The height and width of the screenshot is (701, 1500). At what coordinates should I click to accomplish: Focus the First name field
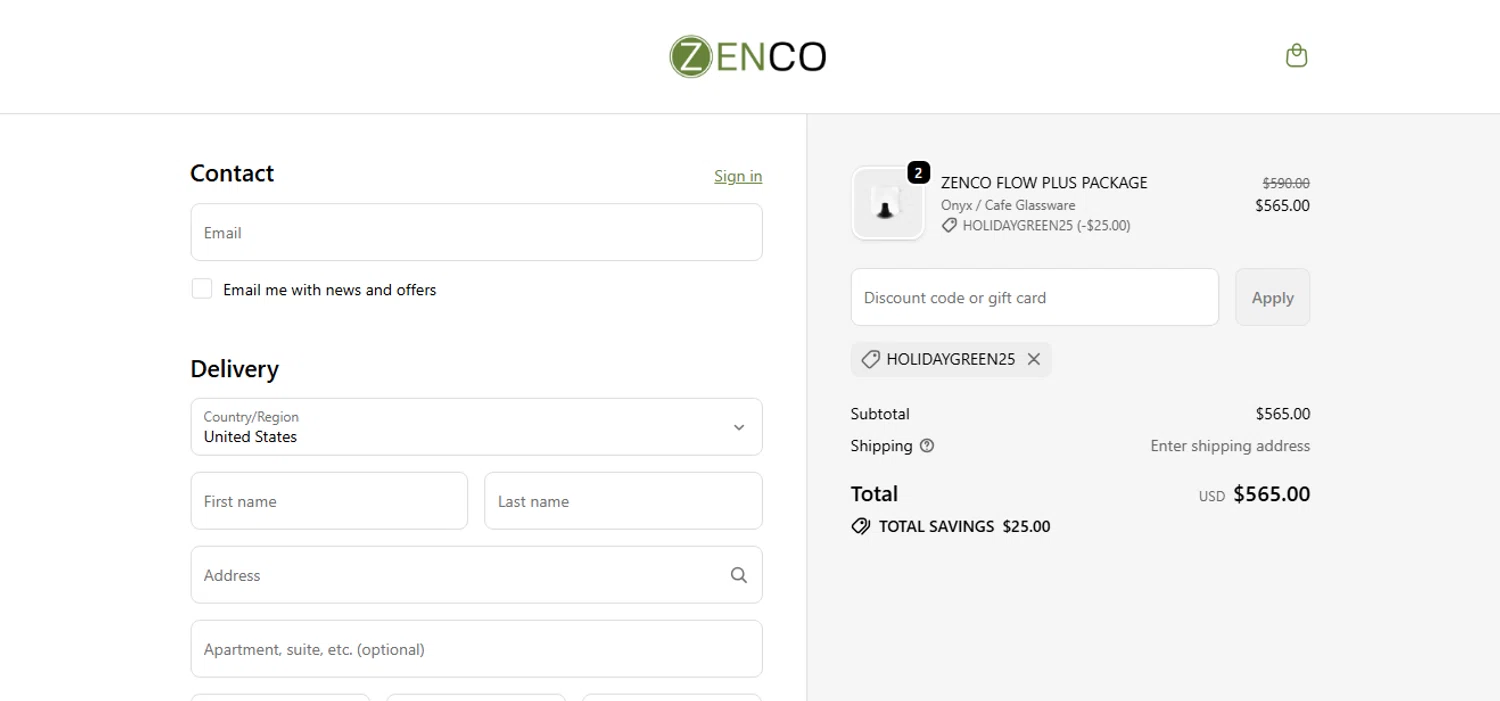click(329, 501)
